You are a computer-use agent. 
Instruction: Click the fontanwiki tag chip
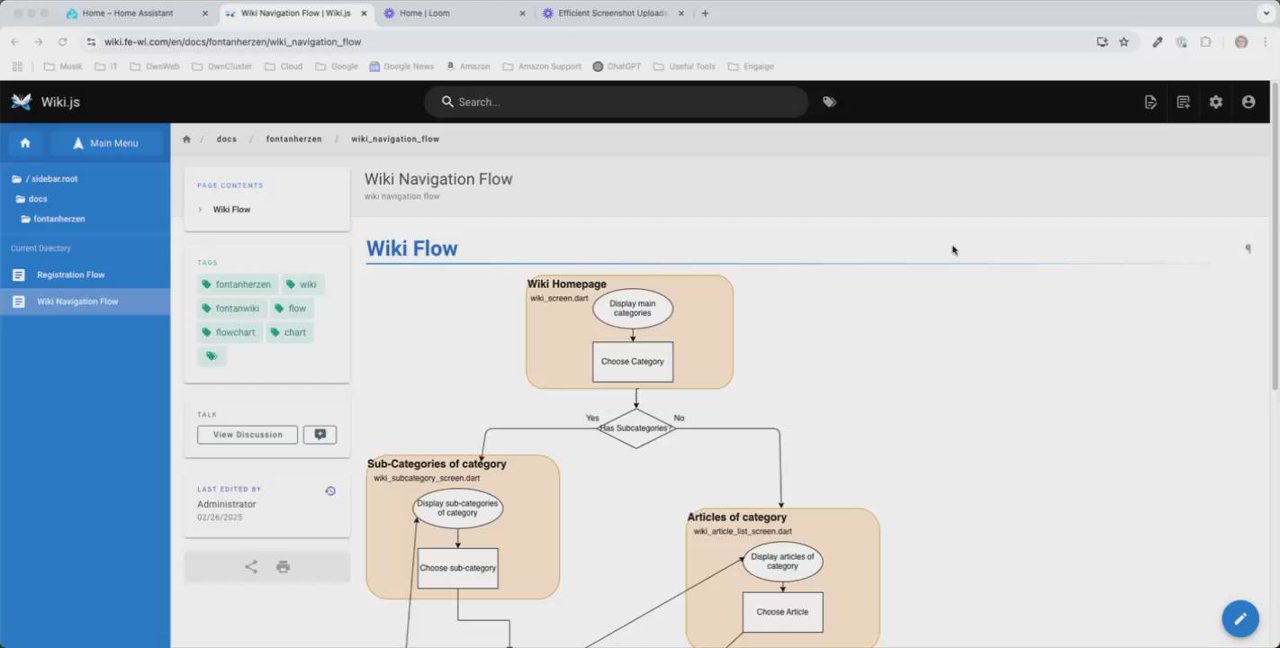231,308
